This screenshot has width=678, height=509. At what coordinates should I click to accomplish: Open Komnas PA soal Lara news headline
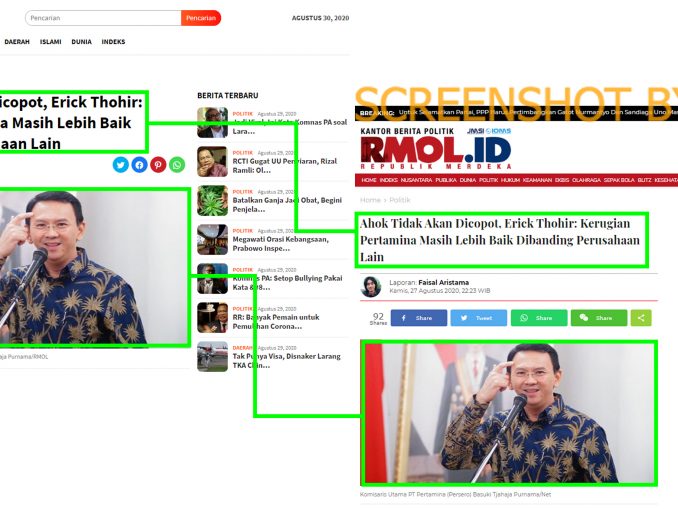pos(290,127)
